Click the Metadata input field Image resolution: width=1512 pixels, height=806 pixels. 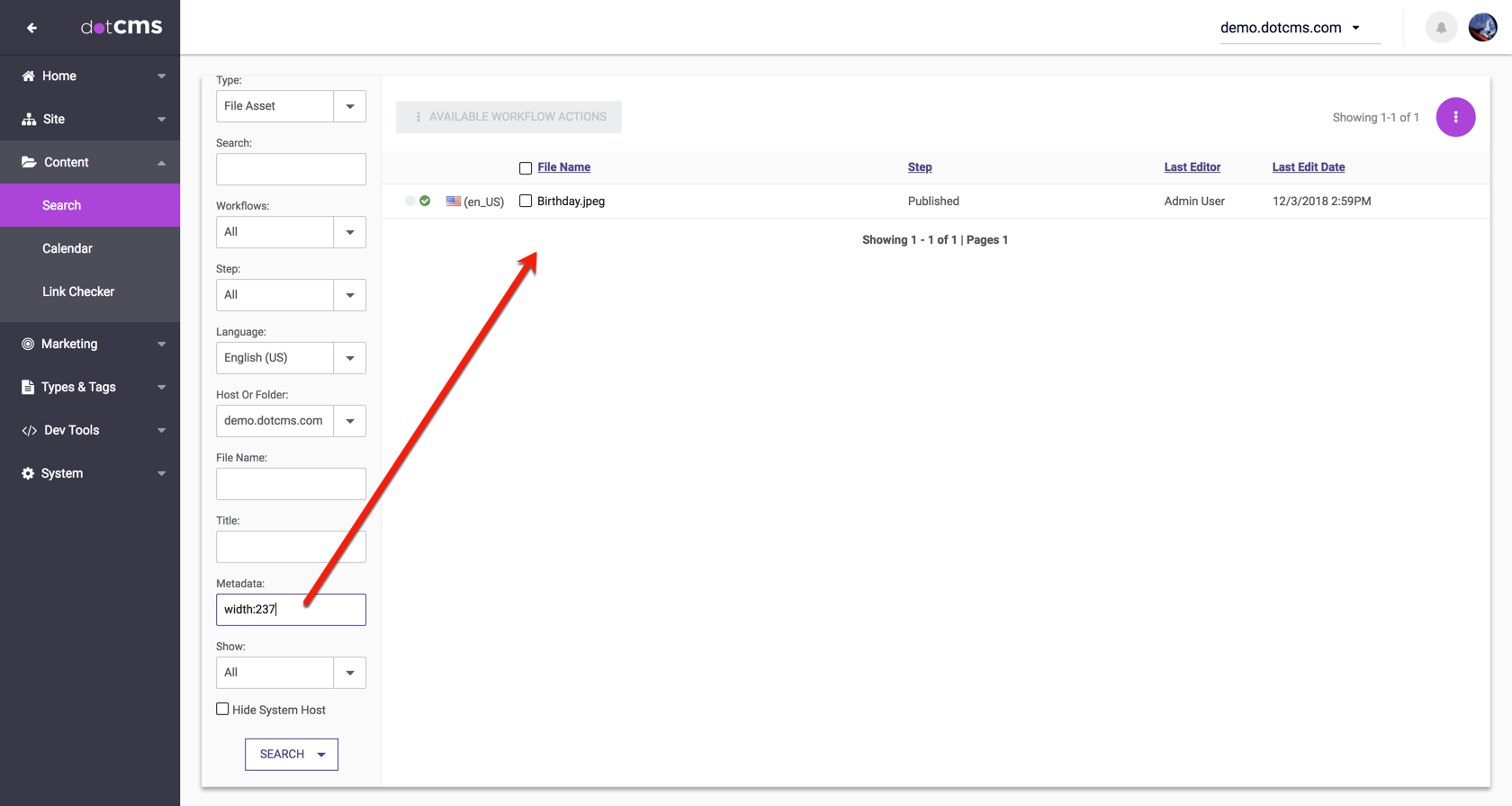[291, 610]
